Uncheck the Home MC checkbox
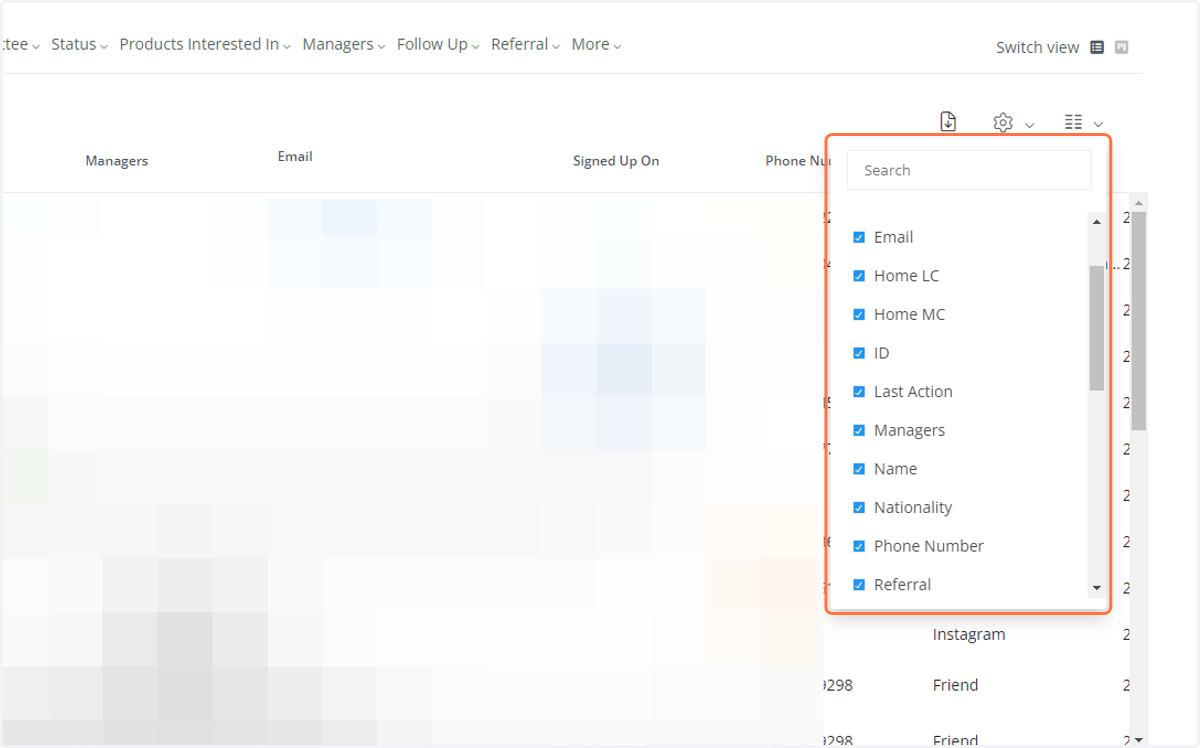The width and height of the screenshot is (1200, 748). [858, 314]
